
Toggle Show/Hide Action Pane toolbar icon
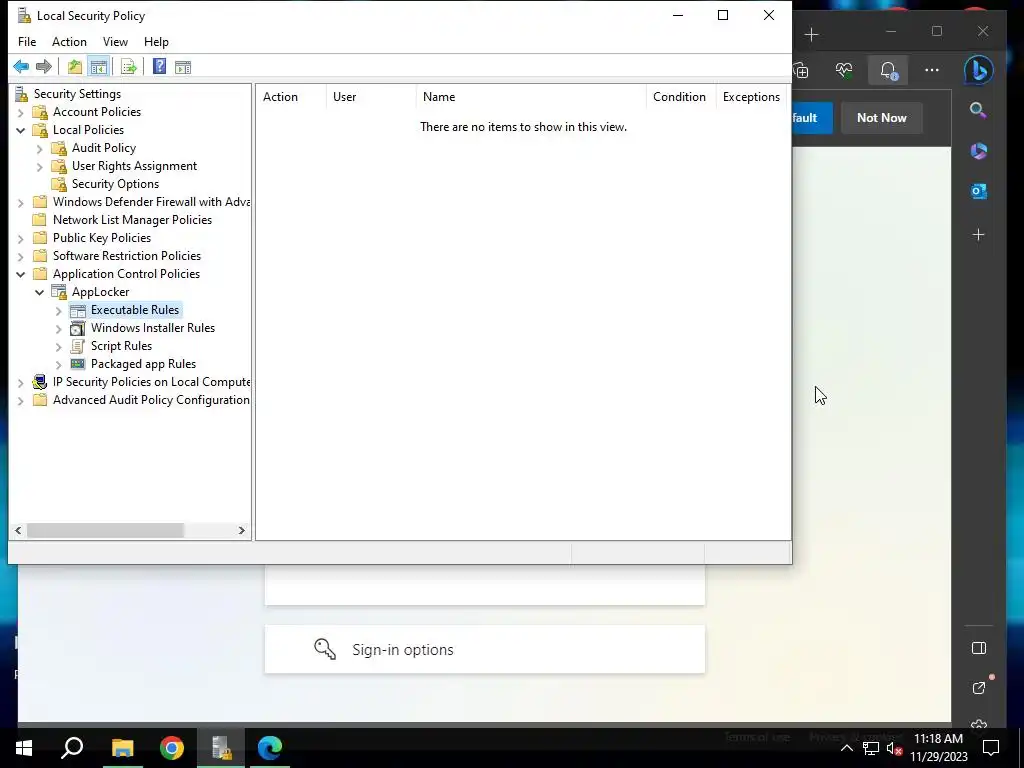coord(183,67)
